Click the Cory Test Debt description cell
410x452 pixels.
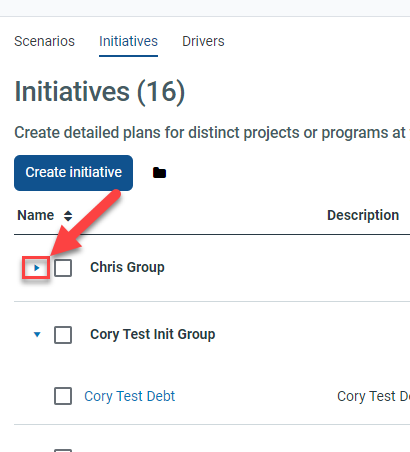point(373,396)
